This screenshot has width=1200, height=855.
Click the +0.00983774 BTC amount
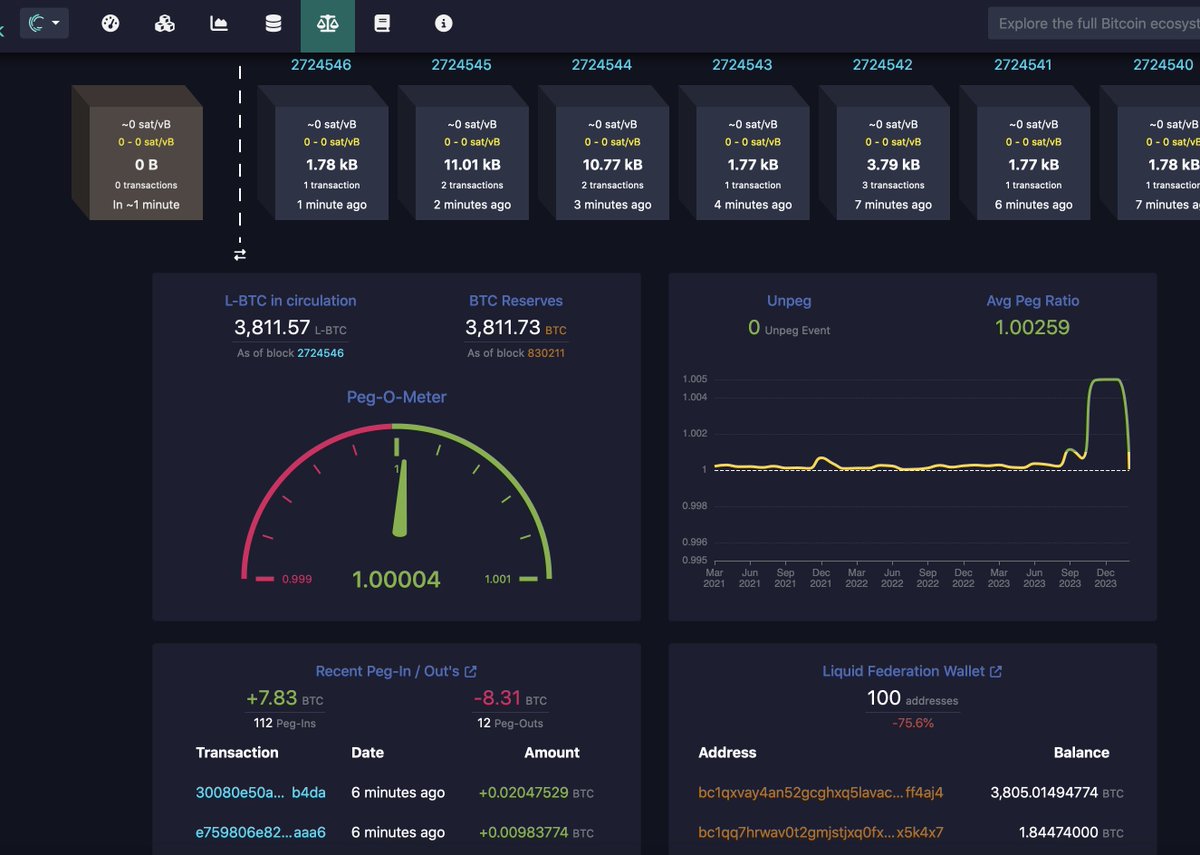tap(536, 833)
